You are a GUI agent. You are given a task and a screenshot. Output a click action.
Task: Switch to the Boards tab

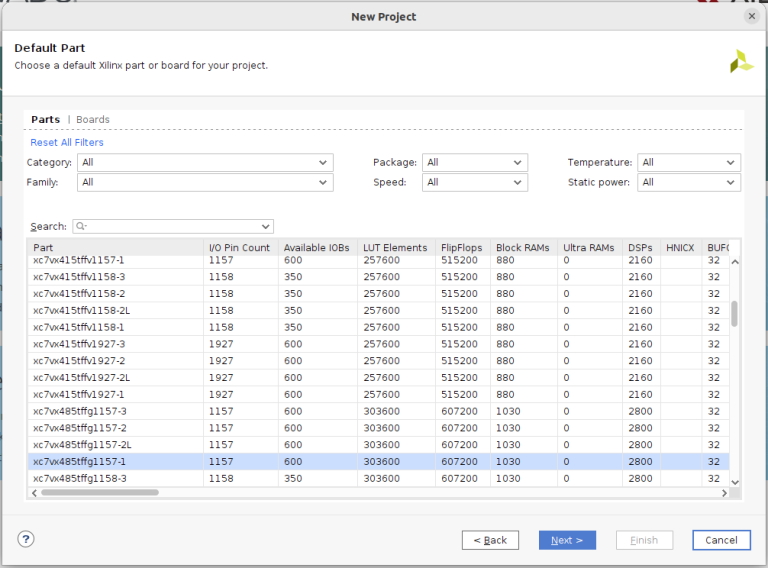[x=93, y=120]
